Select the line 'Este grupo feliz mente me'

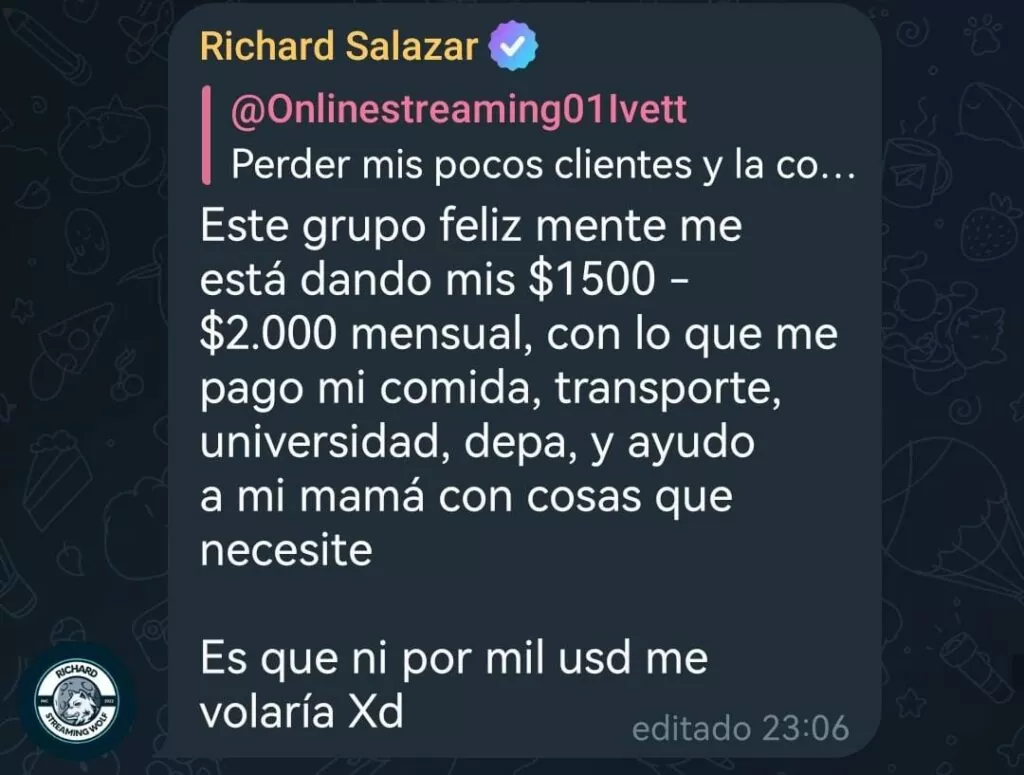click(471, 226)
